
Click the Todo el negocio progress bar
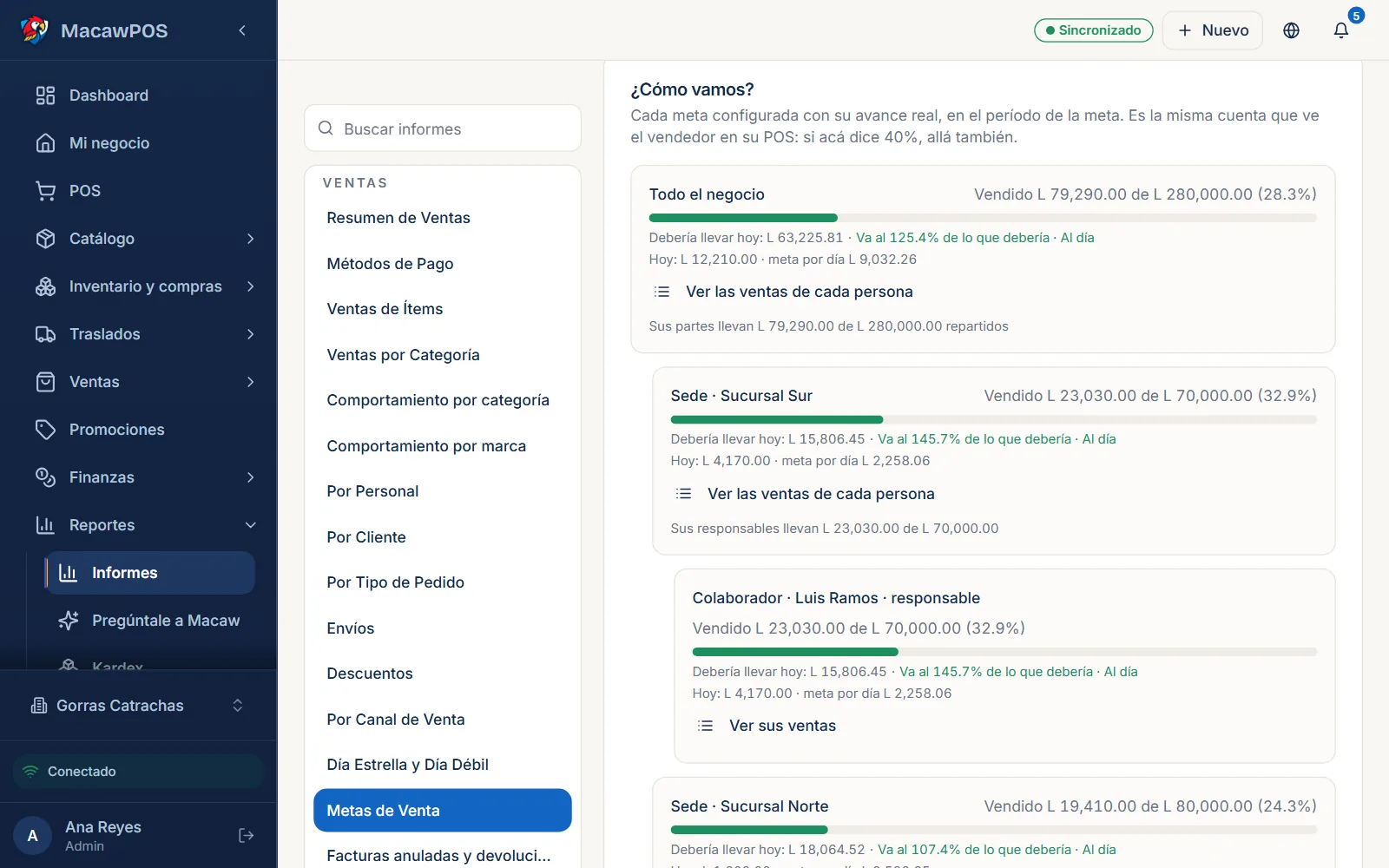pyautogui.click(x=983, y=218)
